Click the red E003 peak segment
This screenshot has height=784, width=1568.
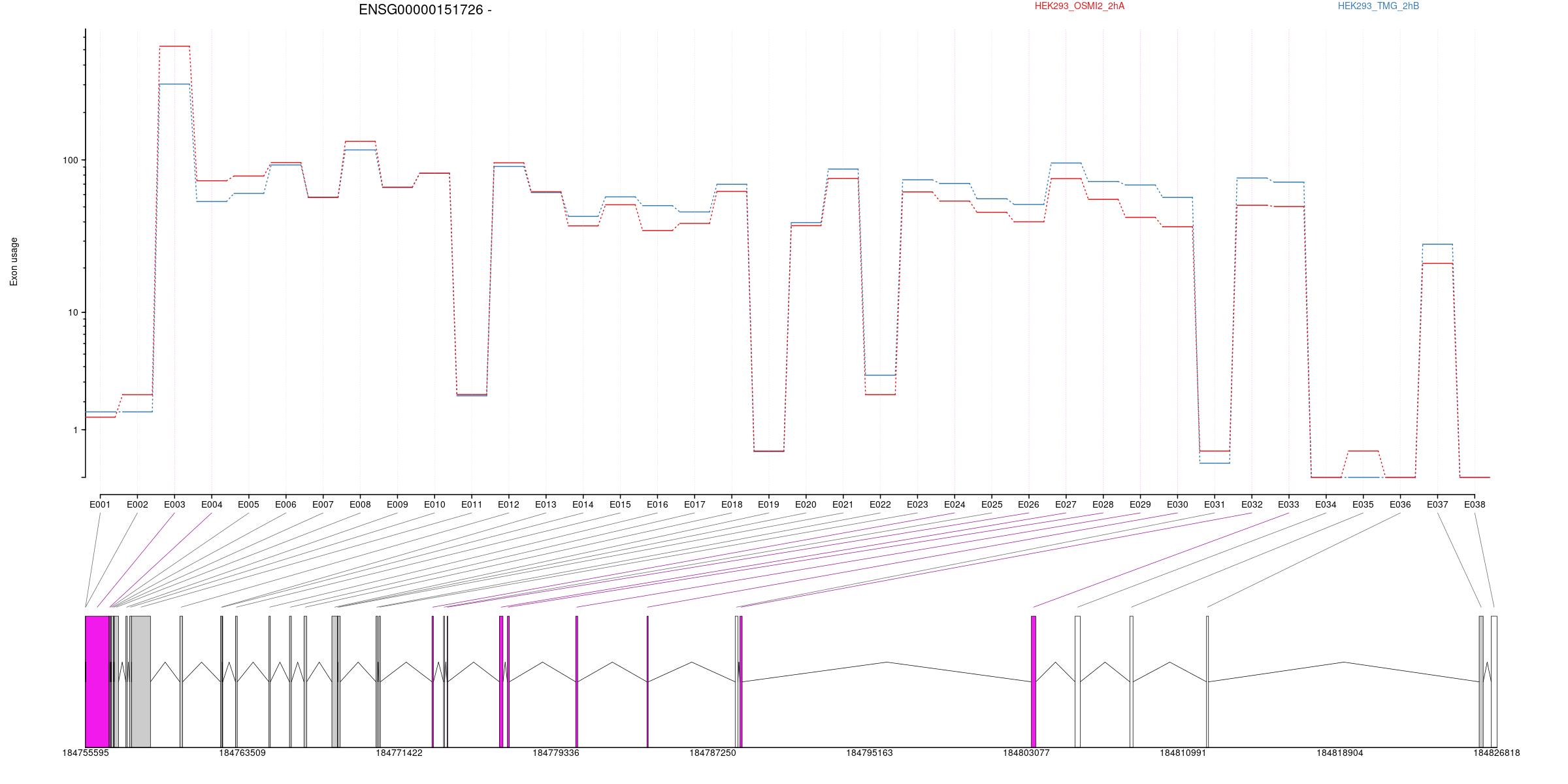174,46
